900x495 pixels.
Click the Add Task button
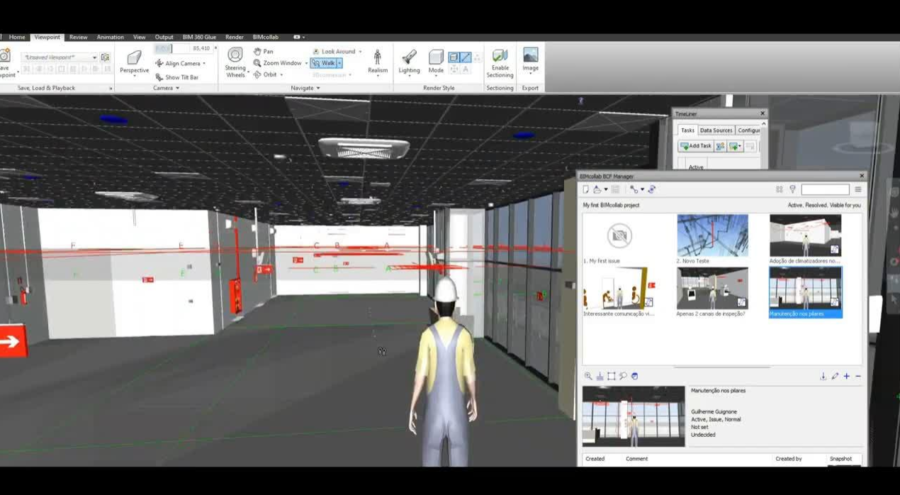[x=696, y=146]
